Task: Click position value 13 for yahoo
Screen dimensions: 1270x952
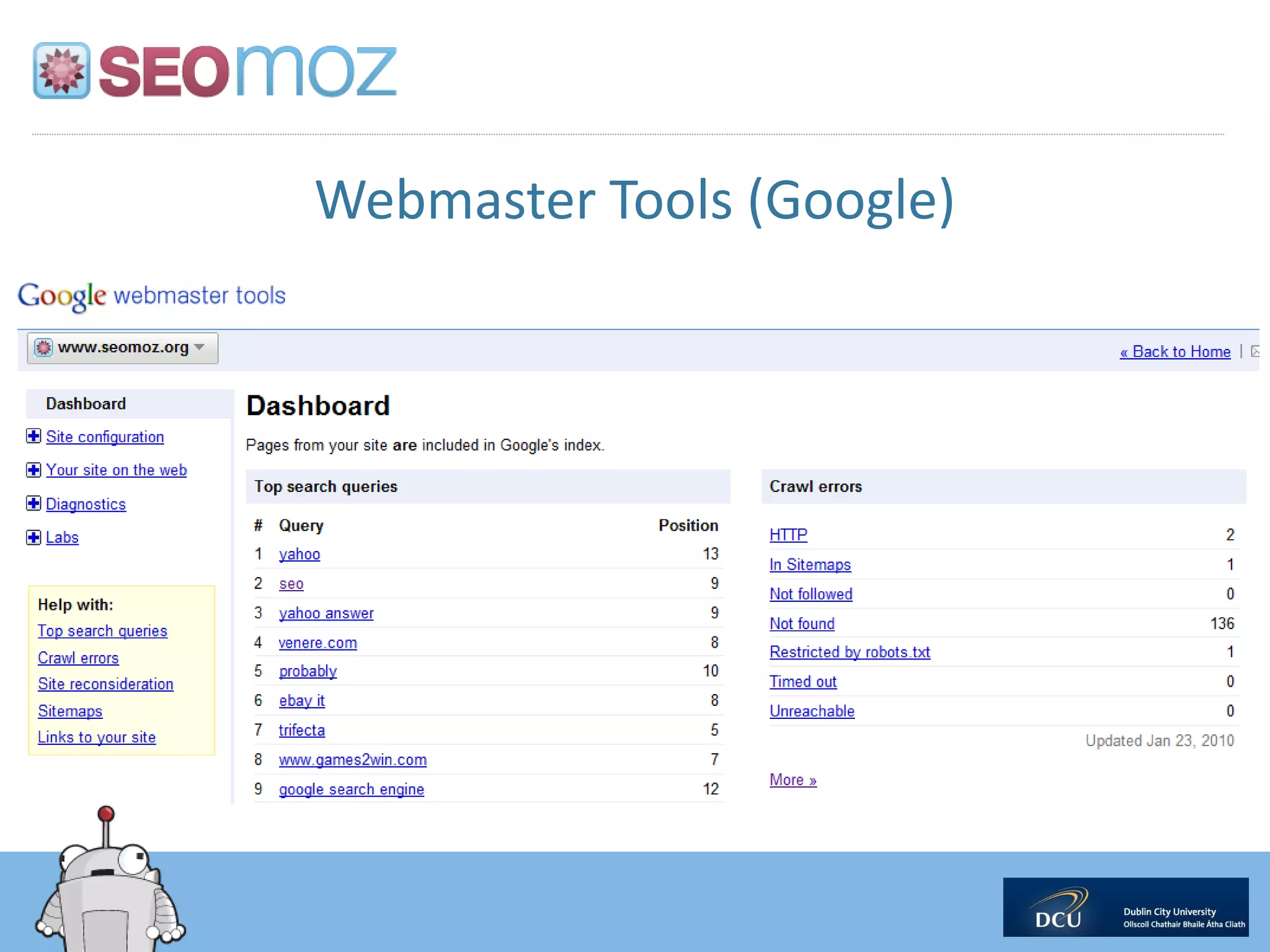Action: point(711,554)
